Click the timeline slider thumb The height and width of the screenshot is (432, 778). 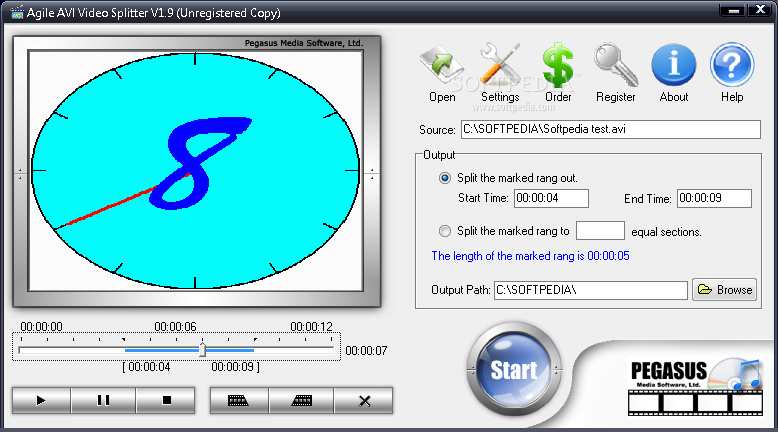point(202,349)
